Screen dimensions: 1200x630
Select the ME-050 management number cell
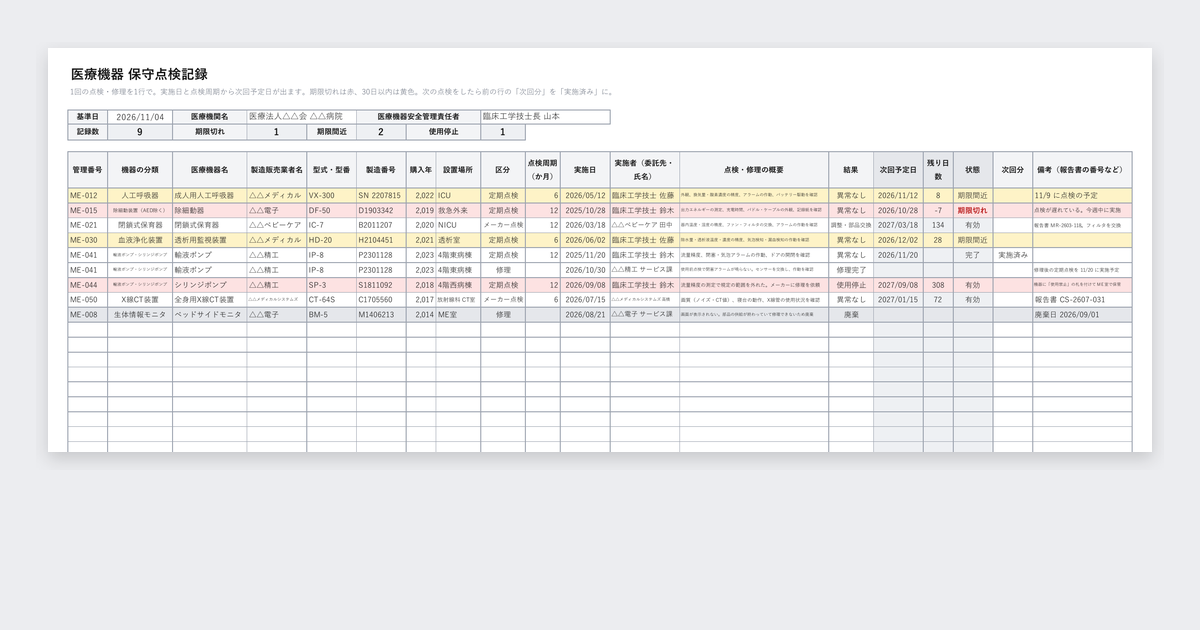(x=88, y=300)
